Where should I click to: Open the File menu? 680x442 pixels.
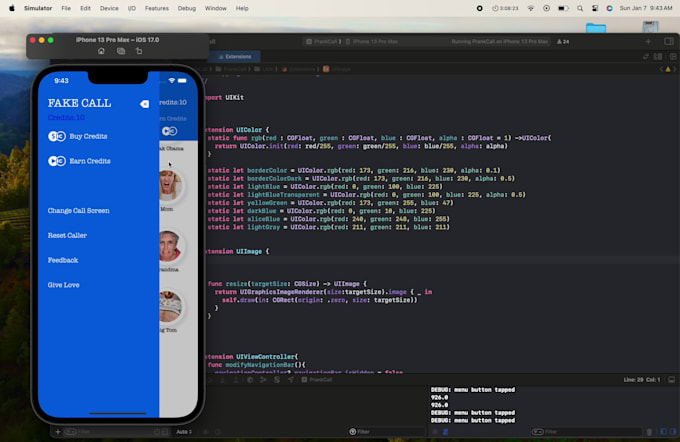pyautogui.click(x=66, y=8)
